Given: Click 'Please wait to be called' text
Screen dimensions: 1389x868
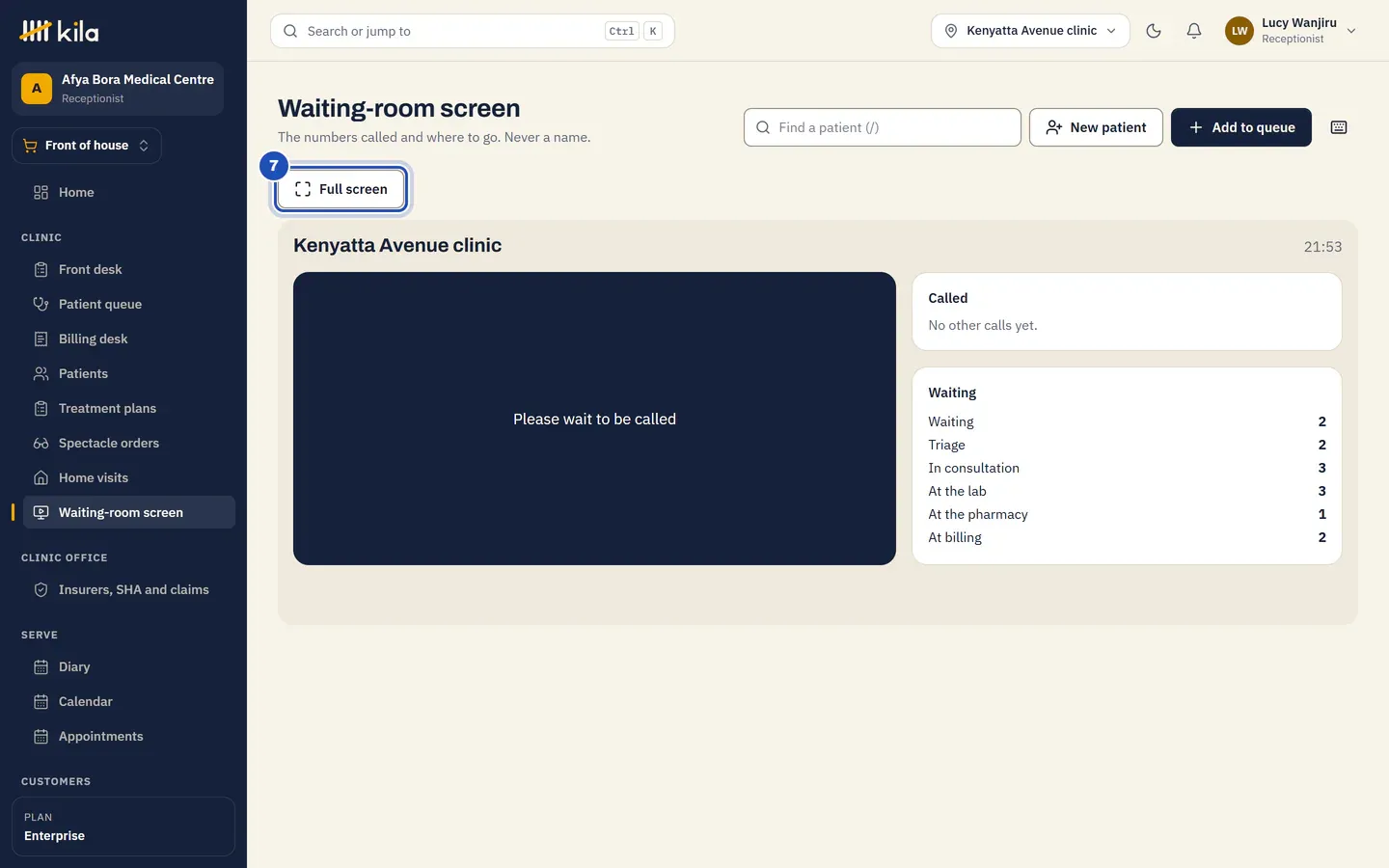Looking at the screenshot, I should click(594, 419).
